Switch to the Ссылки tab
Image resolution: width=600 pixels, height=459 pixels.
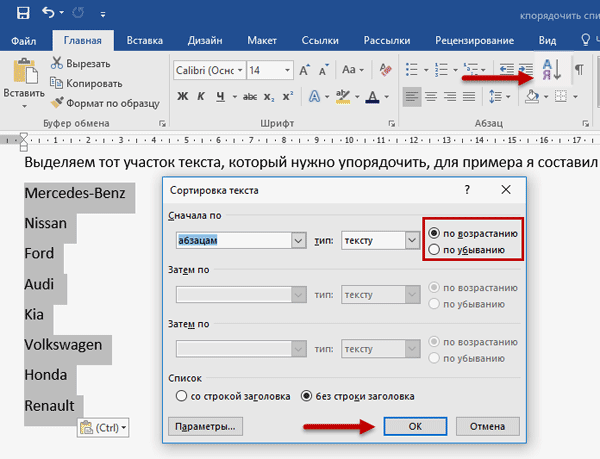(320, 41)
